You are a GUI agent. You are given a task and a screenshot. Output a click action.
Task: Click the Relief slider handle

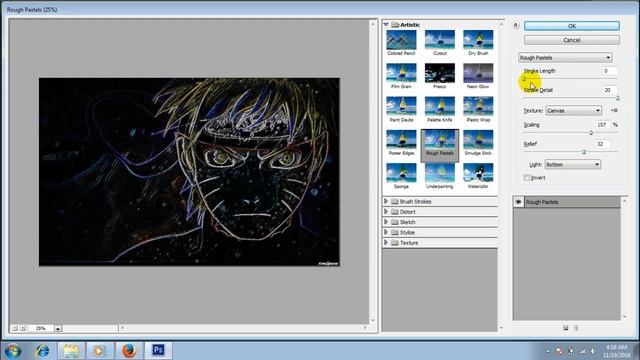tap(584, 152)
